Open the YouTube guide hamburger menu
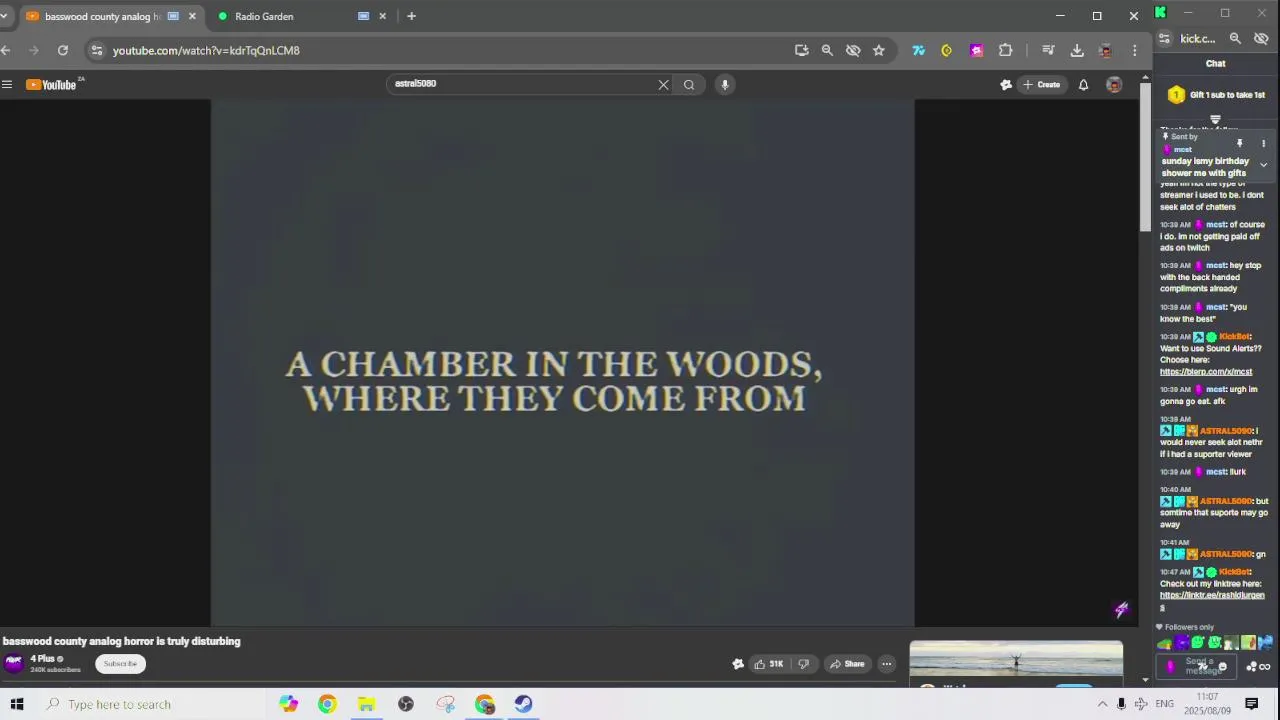This screenshot has height=720, width=1280. click(x=7, y=85)
